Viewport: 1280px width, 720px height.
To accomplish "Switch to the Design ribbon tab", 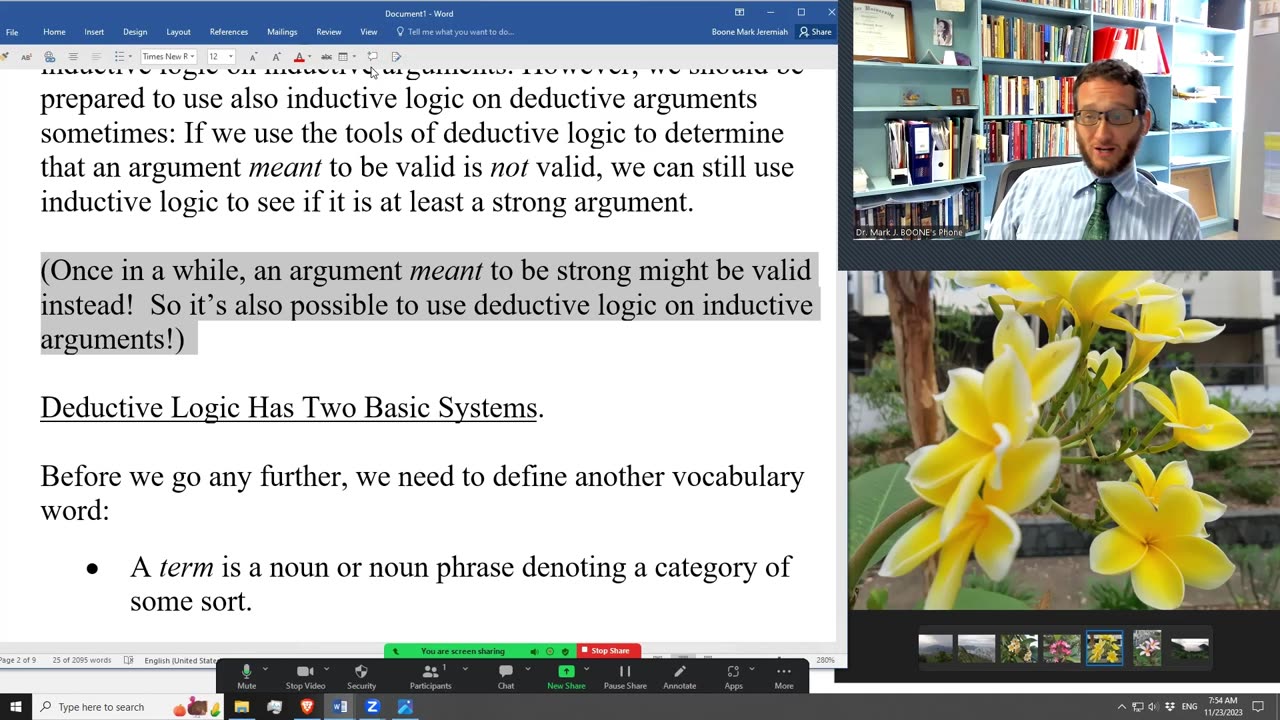I will [135, 32].
